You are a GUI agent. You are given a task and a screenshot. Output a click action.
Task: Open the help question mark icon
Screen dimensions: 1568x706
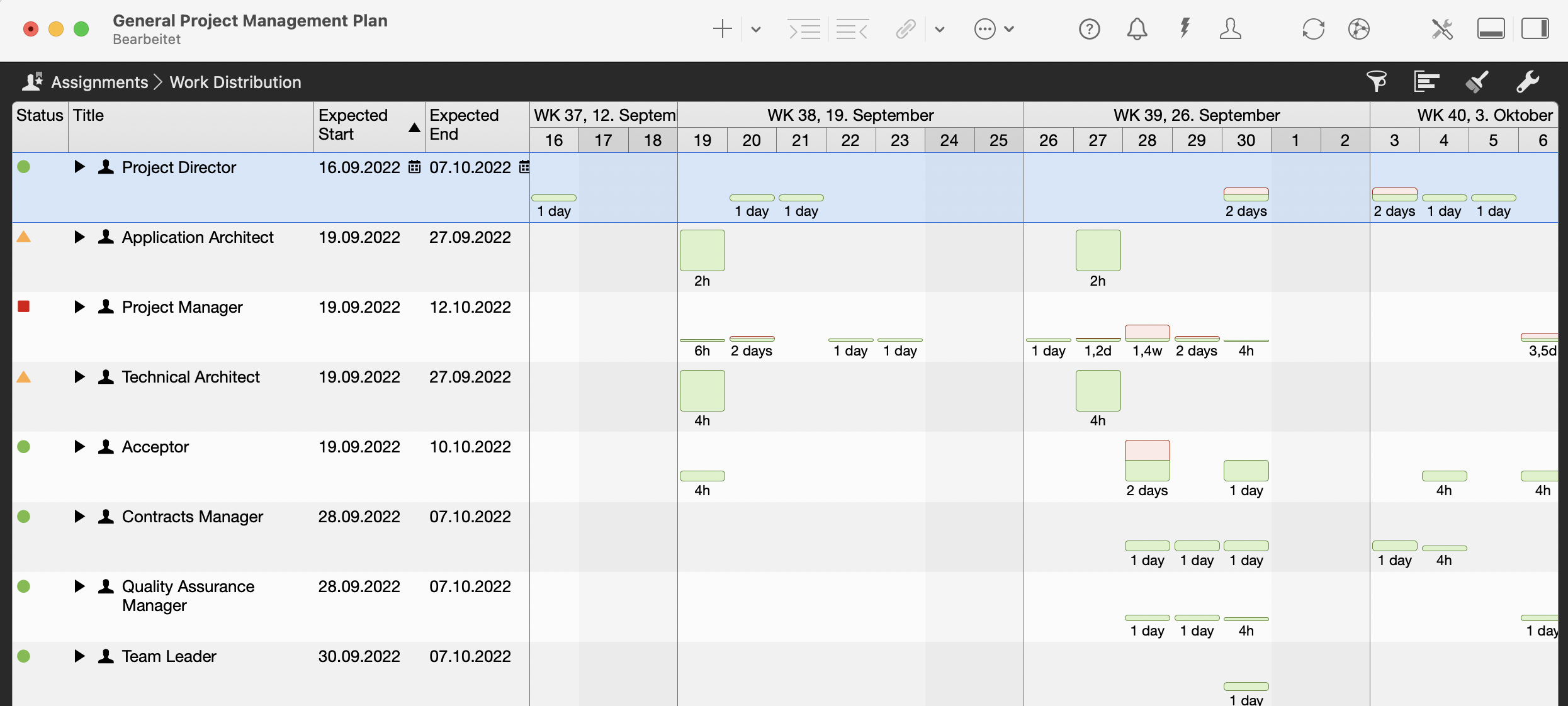click(1089, 29)
